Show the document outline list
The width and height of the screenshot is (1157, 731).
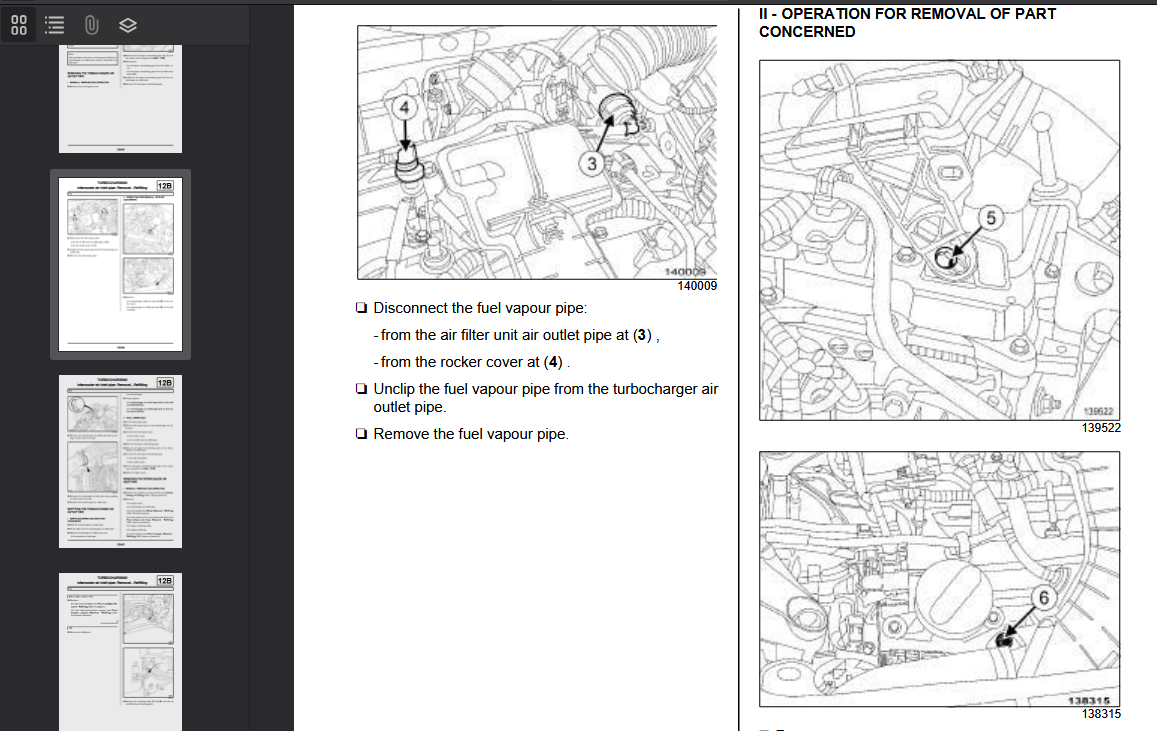pos(55,25)
